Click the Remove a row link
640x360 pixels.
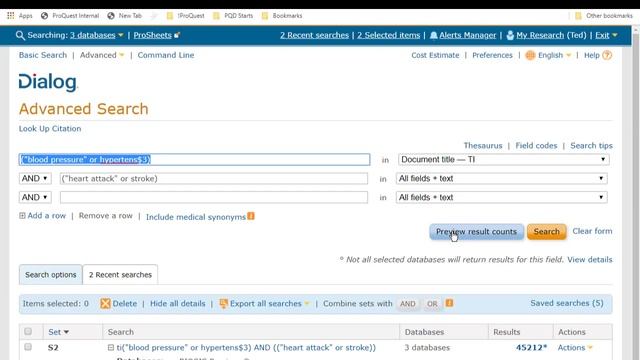106,216
